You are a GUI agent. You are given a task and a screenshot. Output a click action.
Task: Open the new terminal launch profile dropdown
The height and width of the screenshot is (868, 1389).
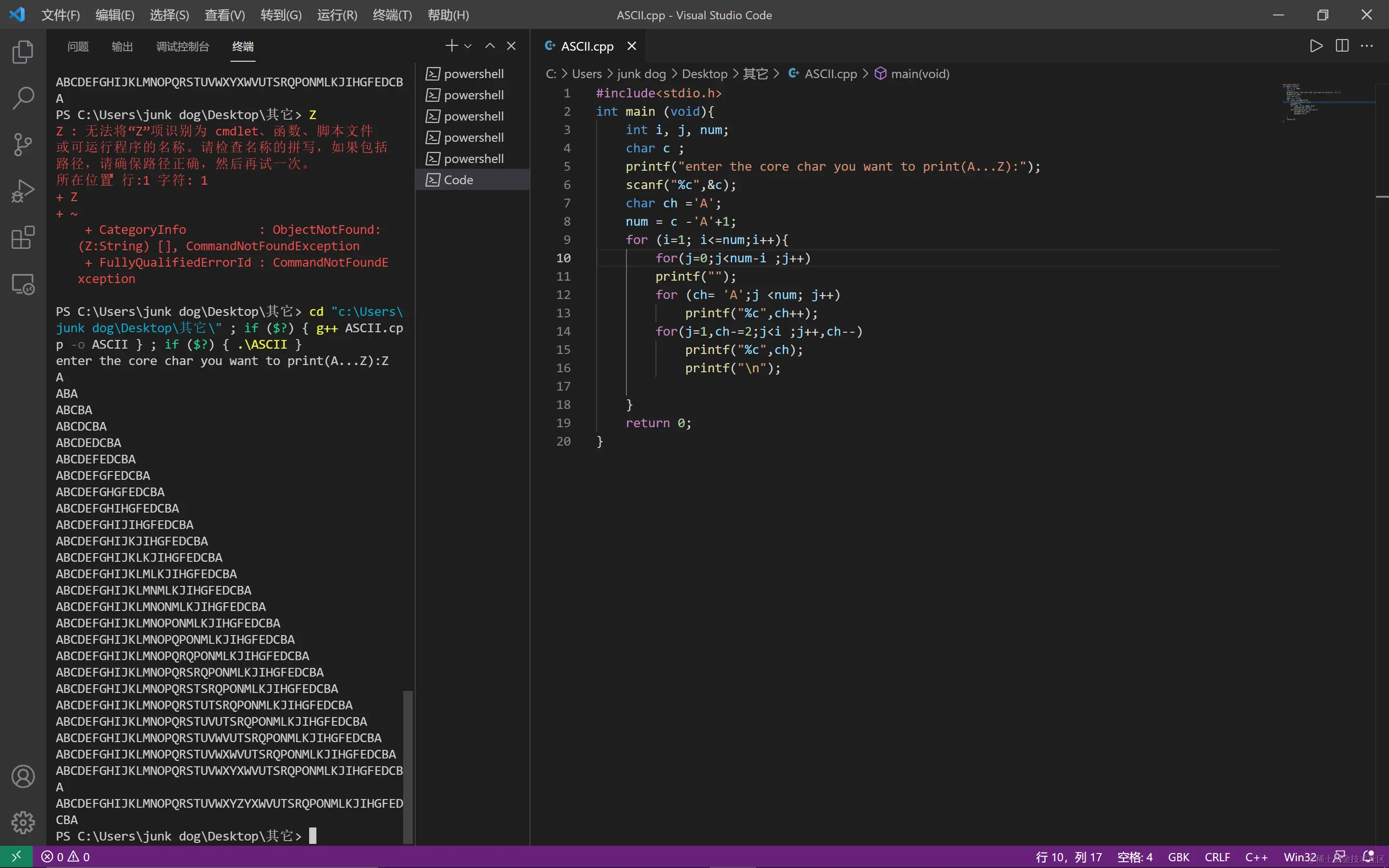(x=468, y=46)
